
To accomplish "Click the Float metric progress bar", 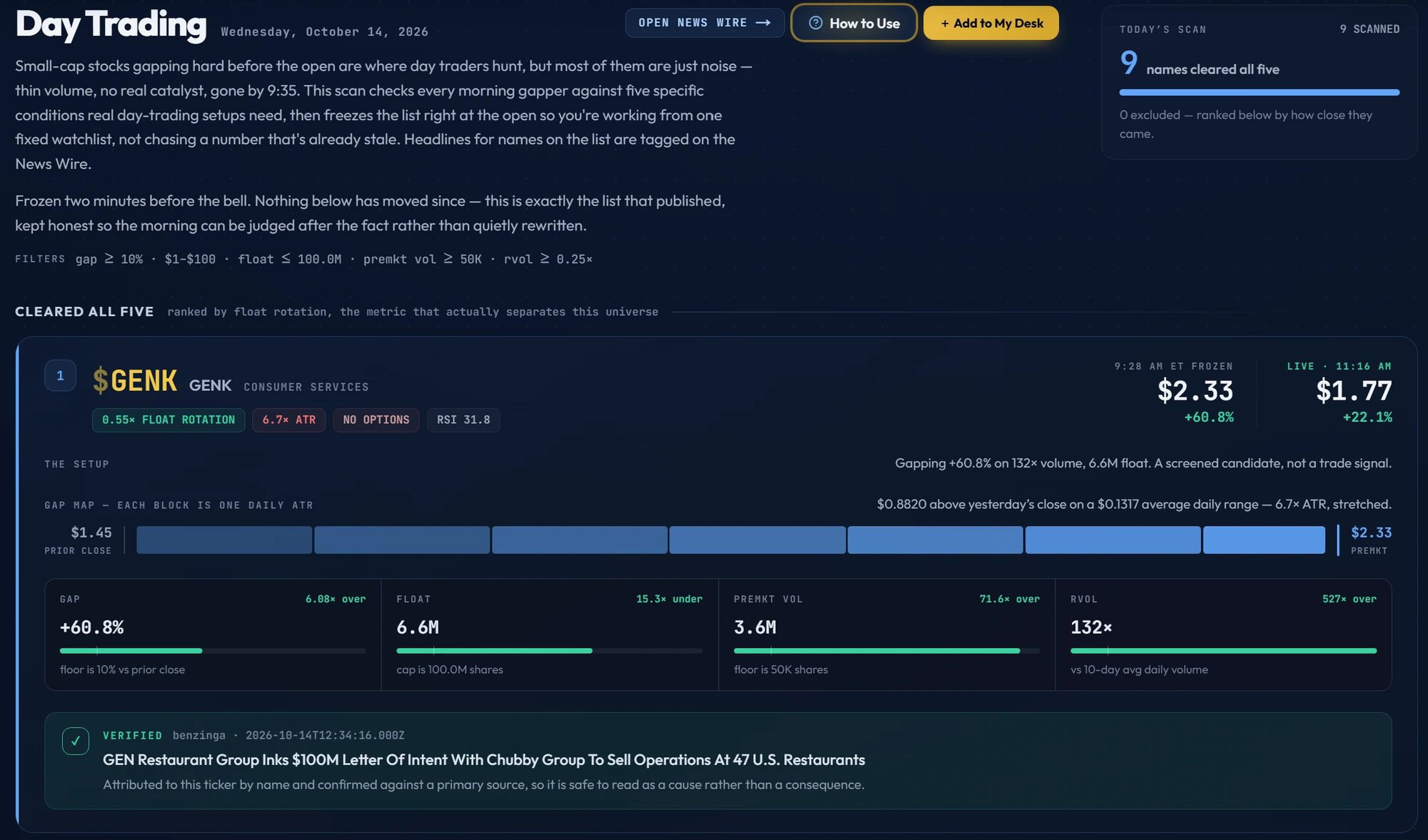I will (x=550, y=651).
